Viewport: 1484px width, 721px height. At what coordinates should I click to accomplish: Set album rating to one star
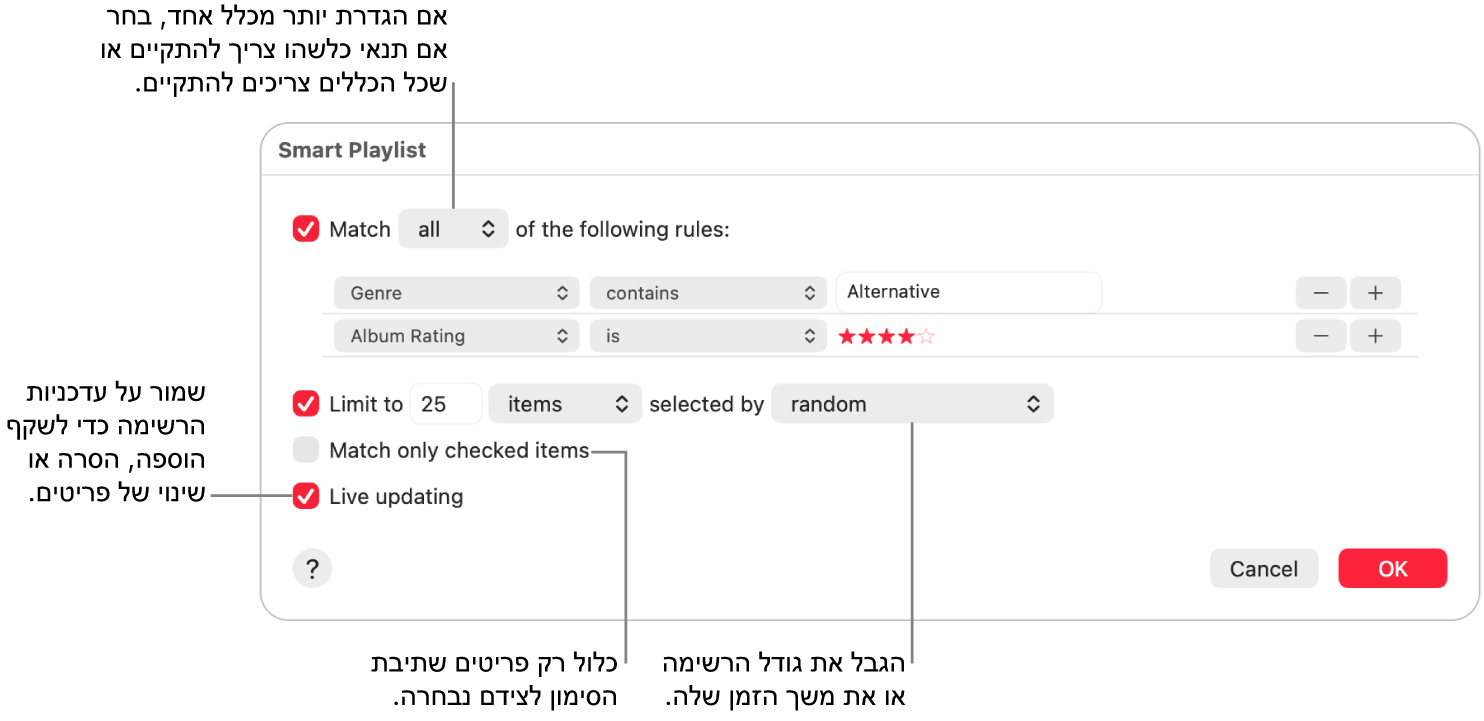coord(848,337)
